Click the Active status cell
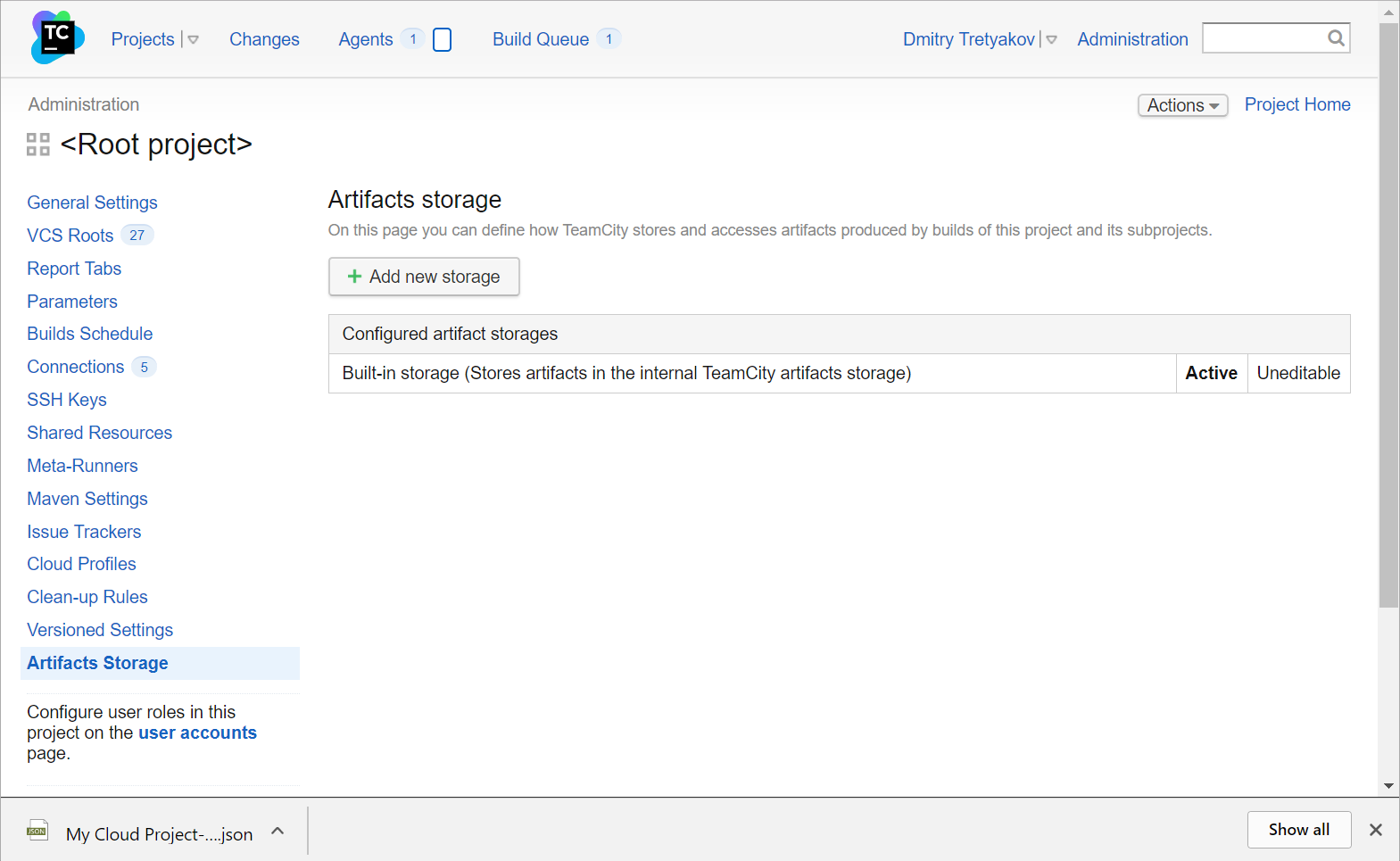The image size is (1400, 861). point(1211,373)
